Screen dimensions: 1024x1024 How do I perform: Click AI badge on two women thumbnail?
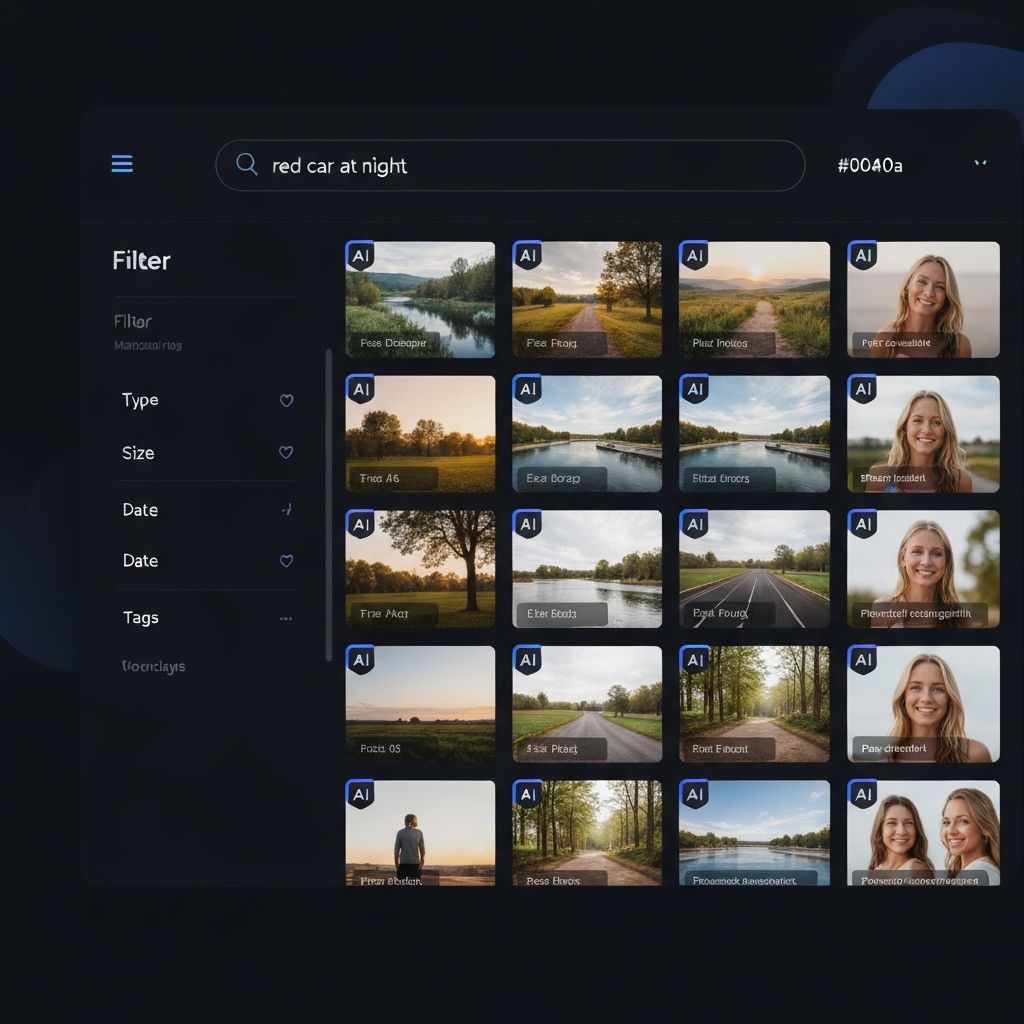[x=863, y=795]
